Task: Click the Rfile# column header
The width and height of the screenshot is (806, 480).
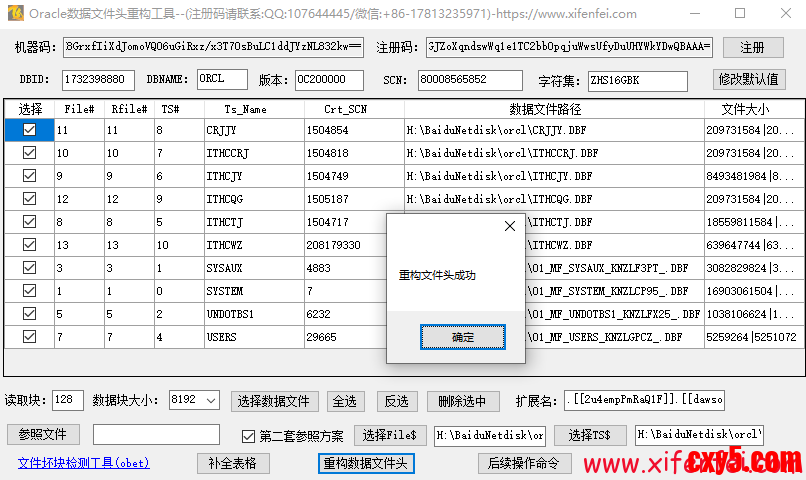Action: (129, 109)
